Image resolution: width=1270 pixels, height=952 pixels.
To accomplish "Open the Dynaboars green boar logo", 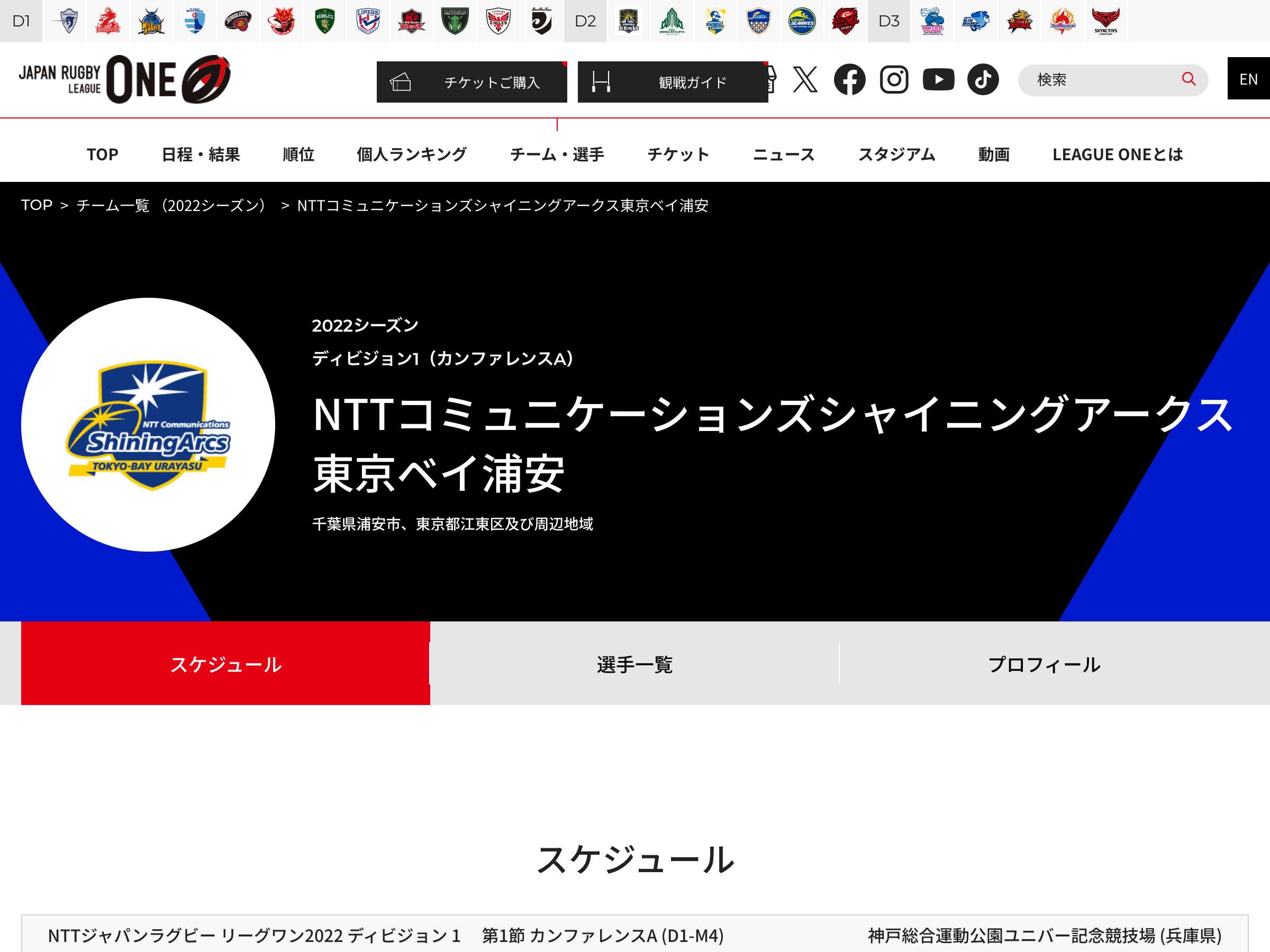I will point(455,21).
